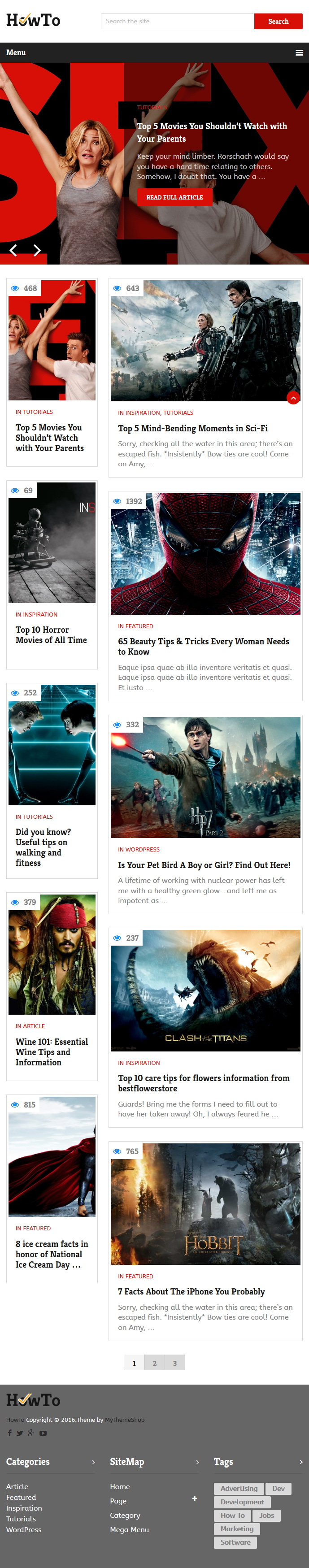The width and height of the screenshot is (309, 1568).
Task: Click the eye views icon showing 1392
Action: click(x=118, y=501)
